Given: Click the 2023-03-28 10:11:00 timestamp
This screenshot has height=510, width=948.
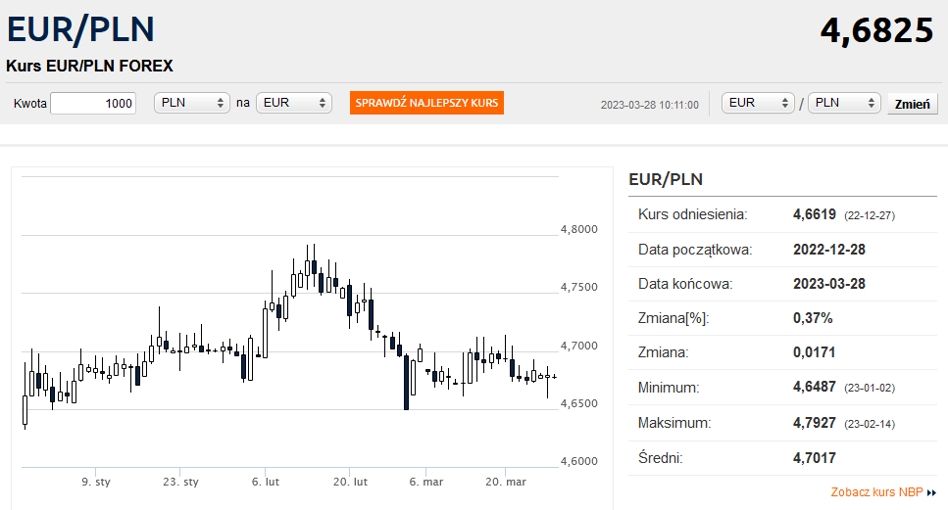Looking at the screenshot, I should [x=649, y=105].
